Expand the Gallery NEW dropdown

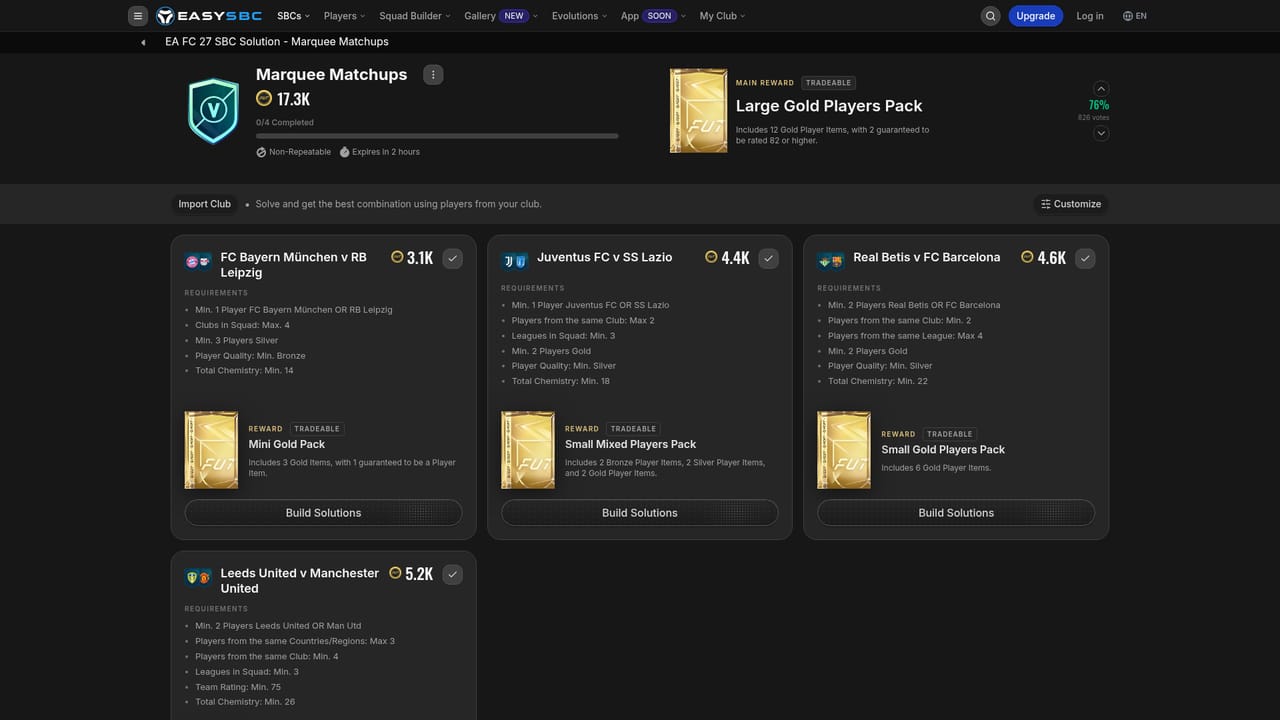point(501,16)
